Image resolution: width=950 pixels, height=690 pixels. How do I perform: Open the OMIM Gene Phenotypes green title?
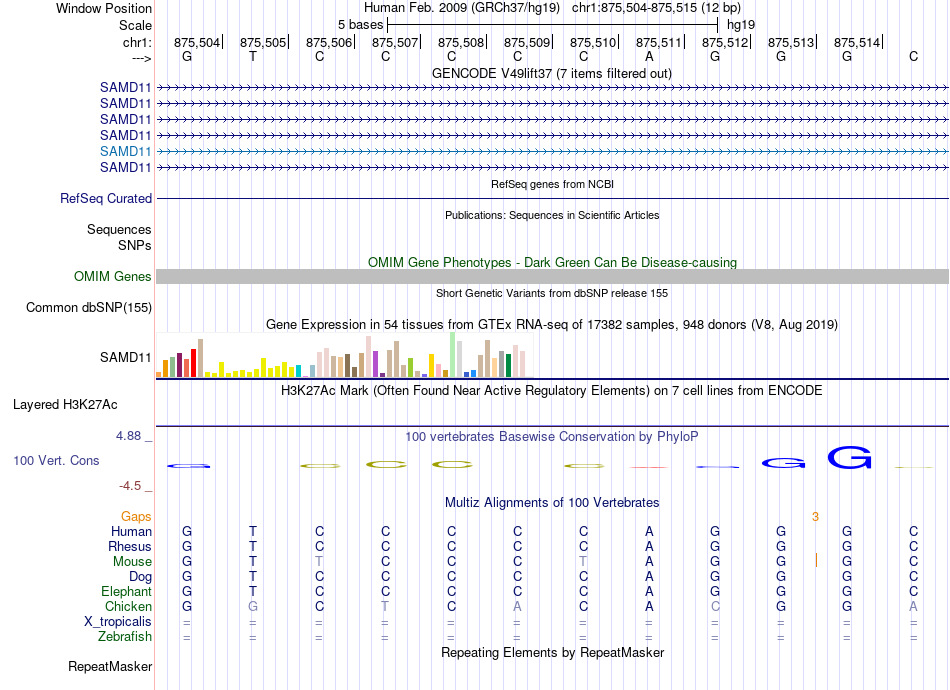point(553,263)
